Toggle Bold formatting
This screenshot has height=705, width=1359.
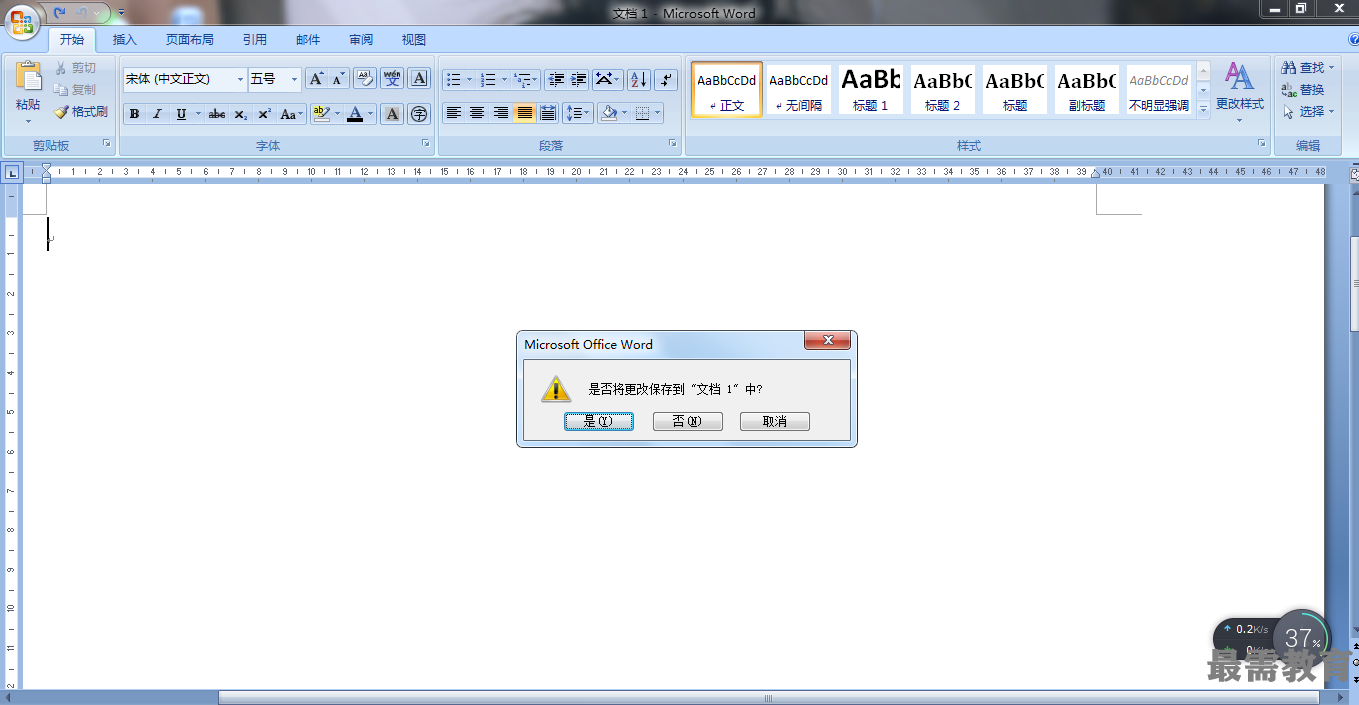point(134,114)
